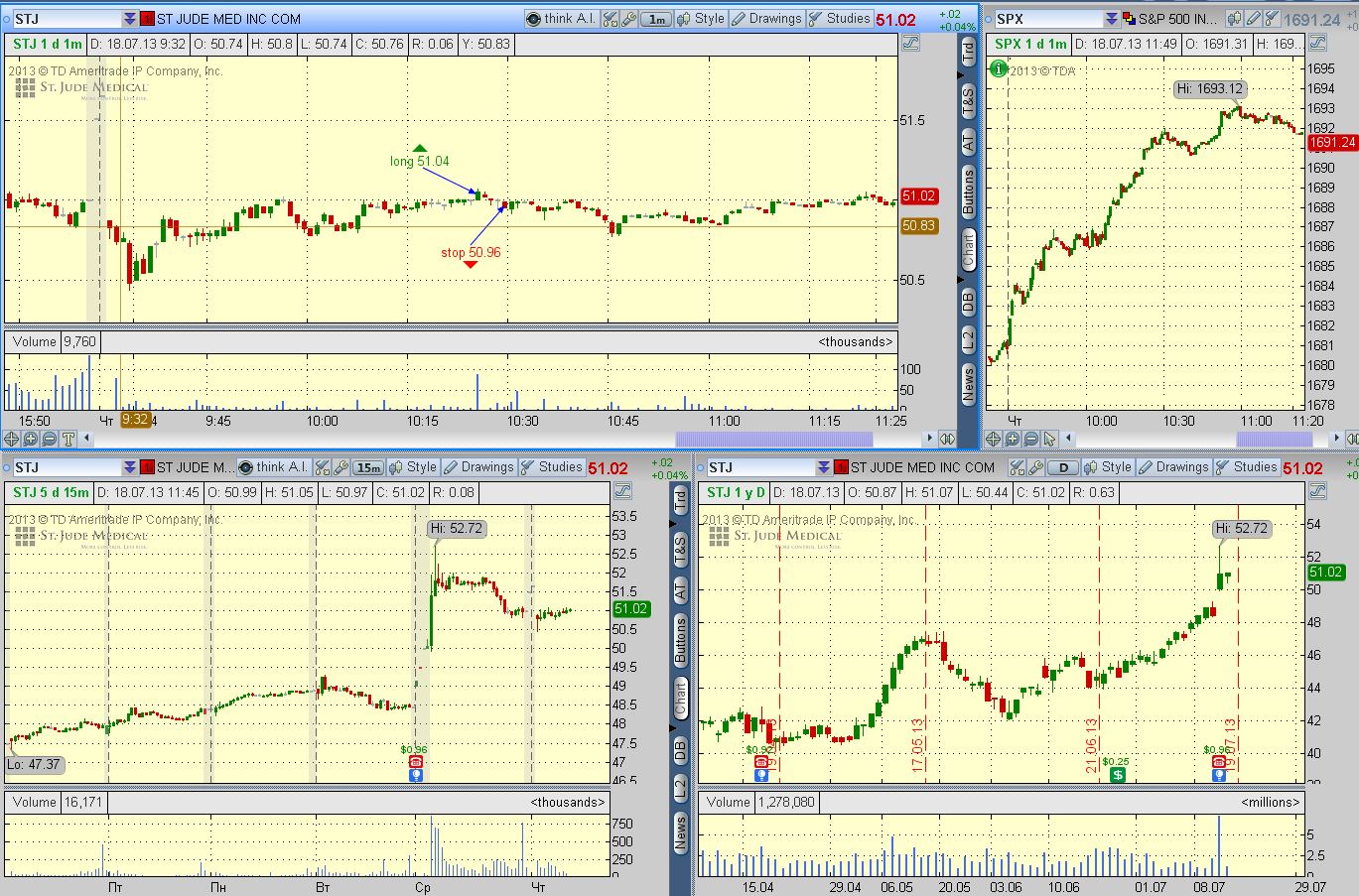1359x896 pixels.
Task: Open the Studies menu in the STJ daily chart
Action: pos(1246,467)
